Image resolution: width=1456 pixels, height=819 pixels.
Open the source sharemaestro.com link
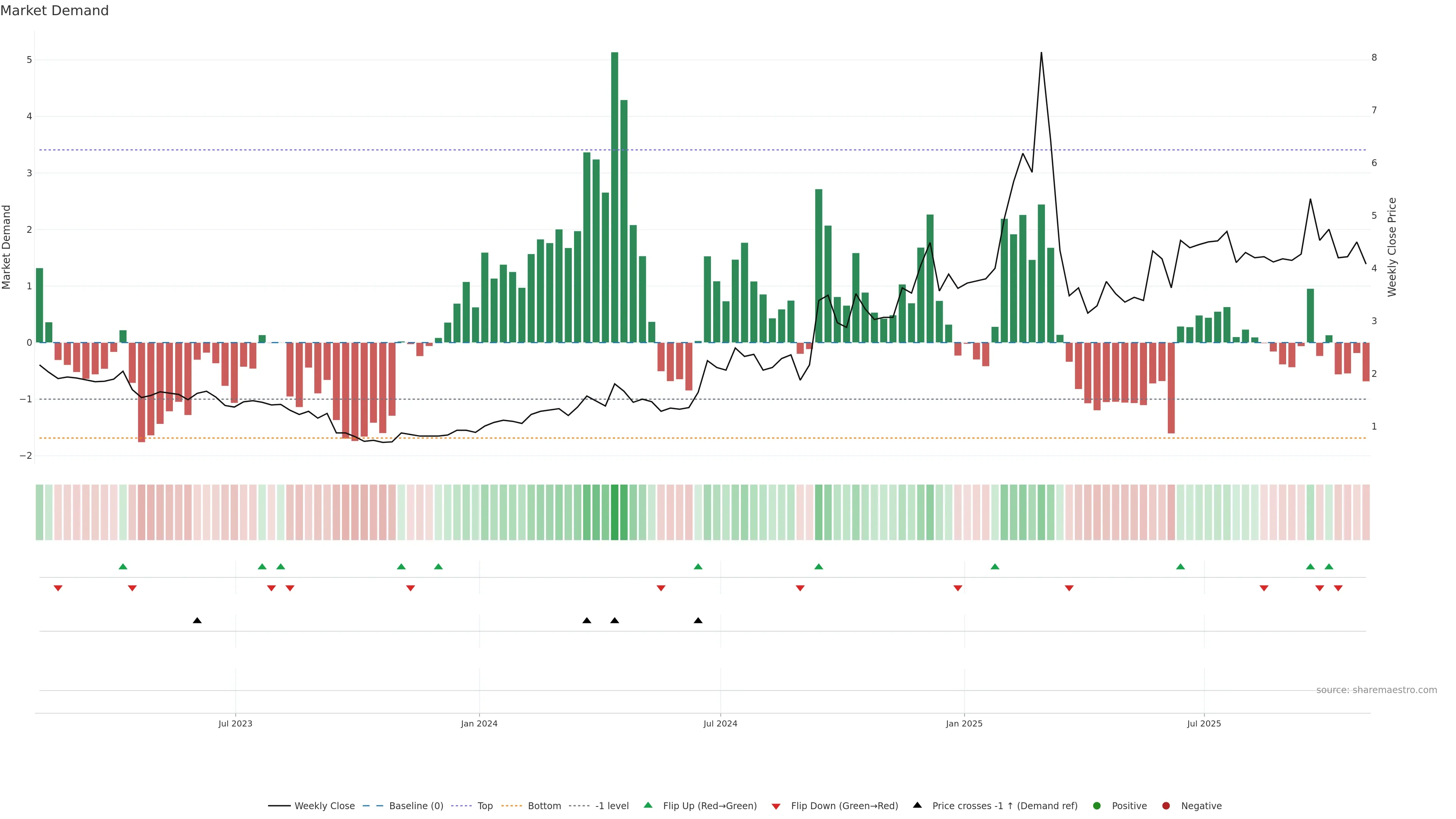coord(1376,690)
